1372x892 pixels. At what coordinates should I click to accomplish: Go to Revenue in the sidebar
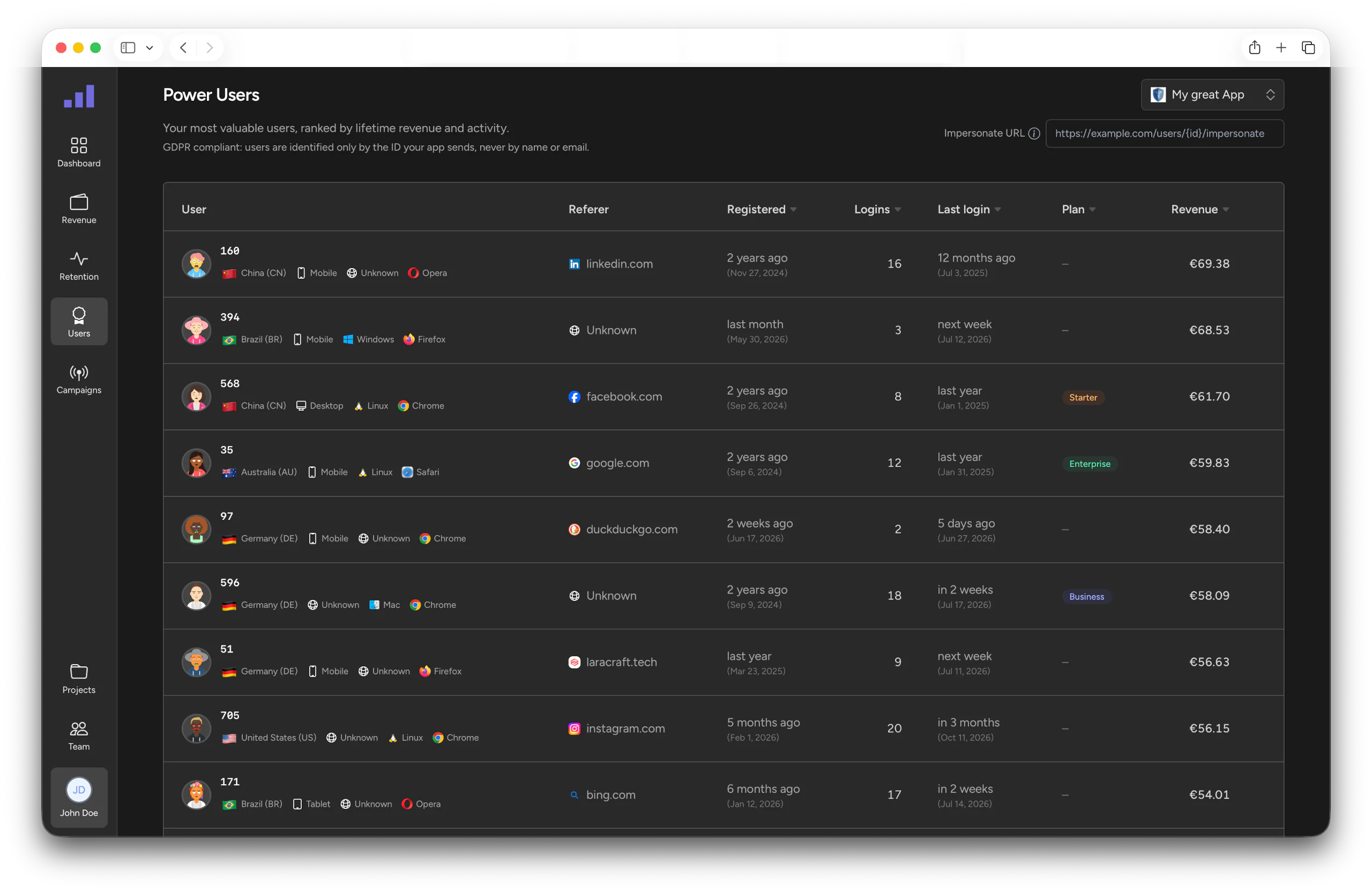79,209
